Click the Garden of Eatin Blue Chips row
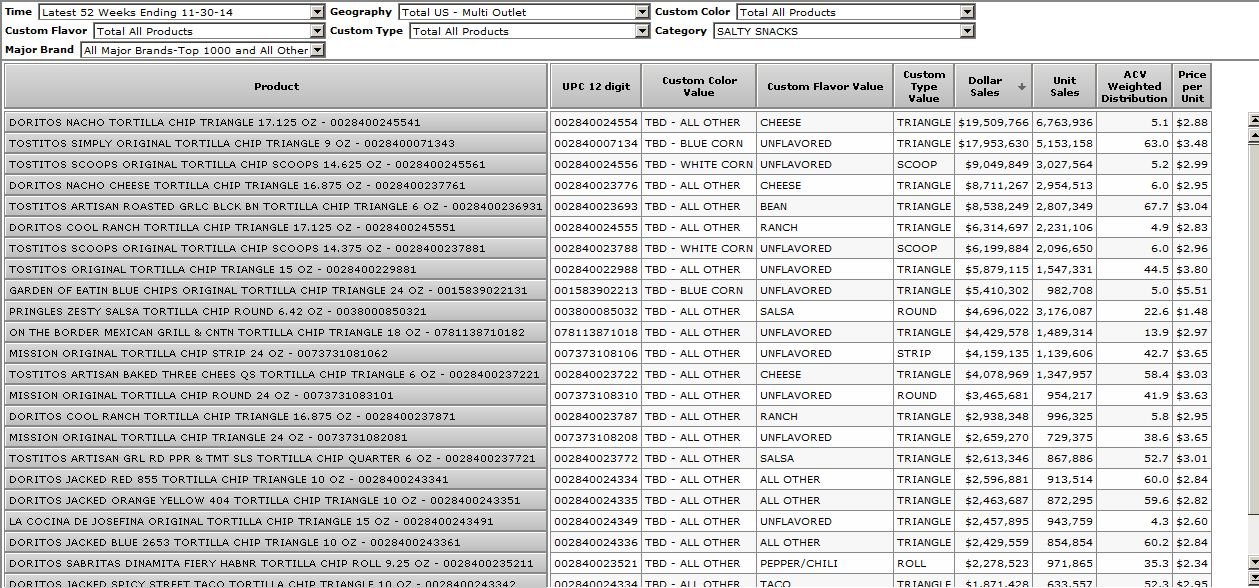 tap(276, 291)
